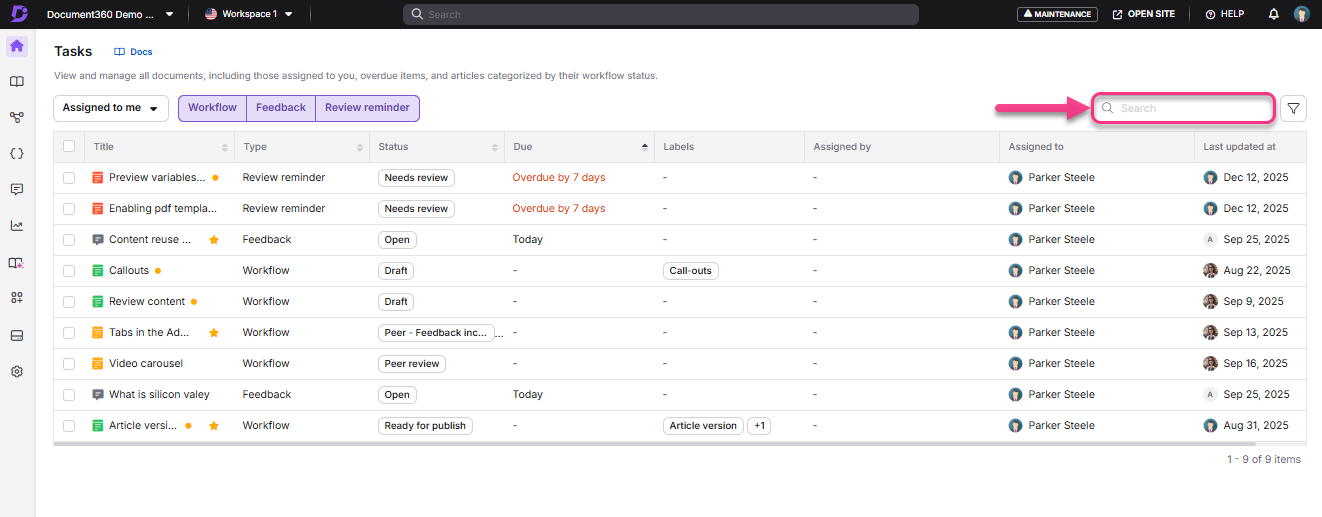Image resolution: width=1322 pixels, height=517 pixels.
Task: Click the global Search bar at top
Action: [660, 14]
